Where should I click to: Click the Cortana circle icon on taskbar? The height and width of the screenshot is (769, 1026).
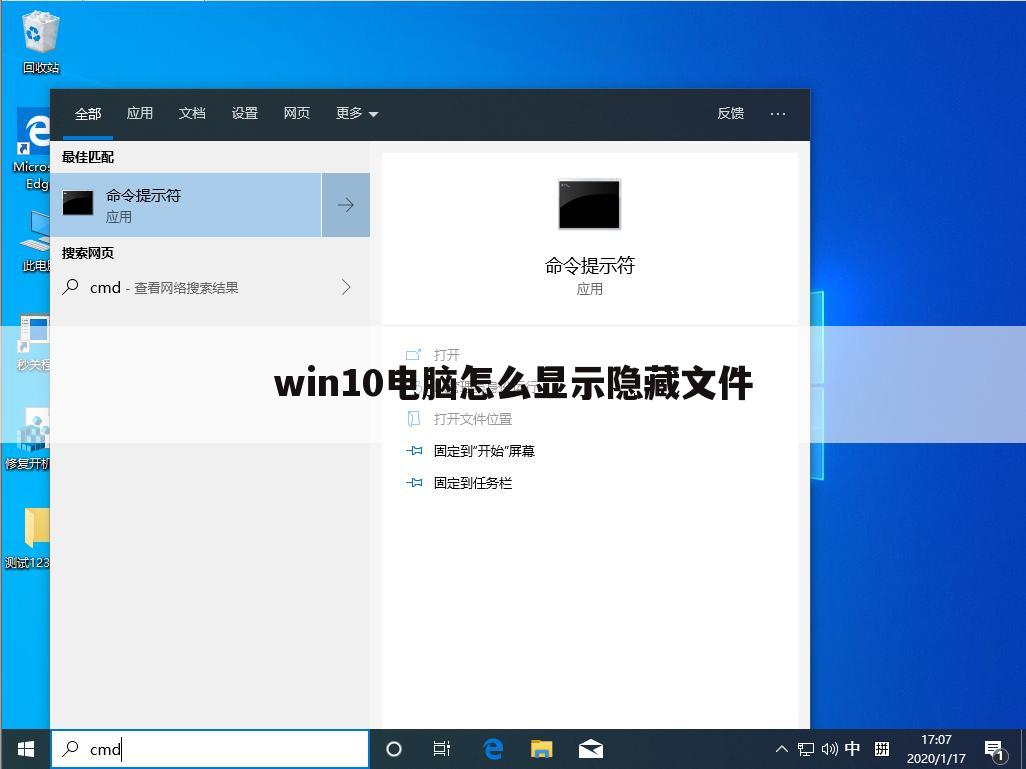coord(393,748)
